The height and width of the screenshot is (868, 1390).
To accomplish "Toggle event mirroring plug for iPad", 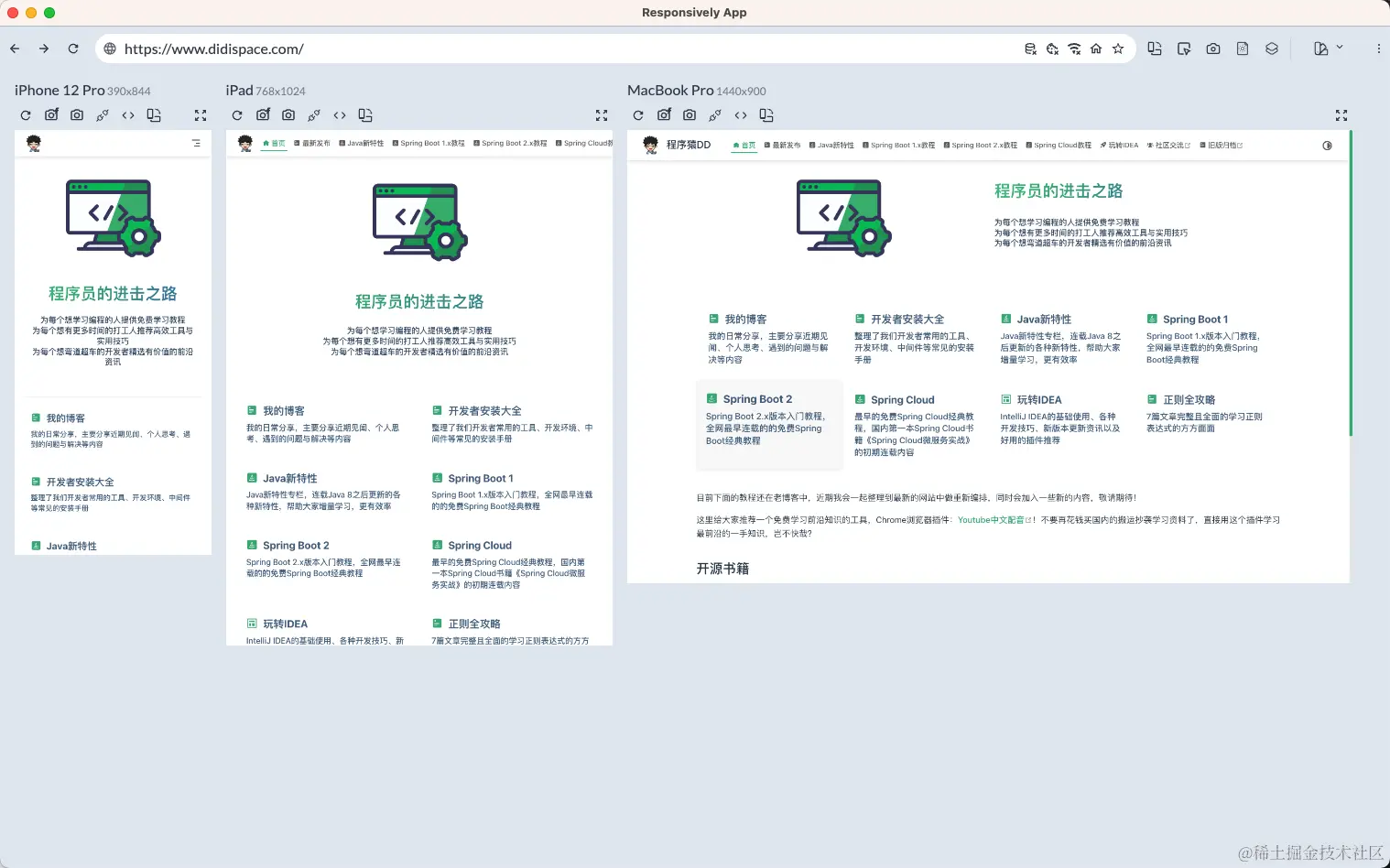I will [x=314, y=115].
